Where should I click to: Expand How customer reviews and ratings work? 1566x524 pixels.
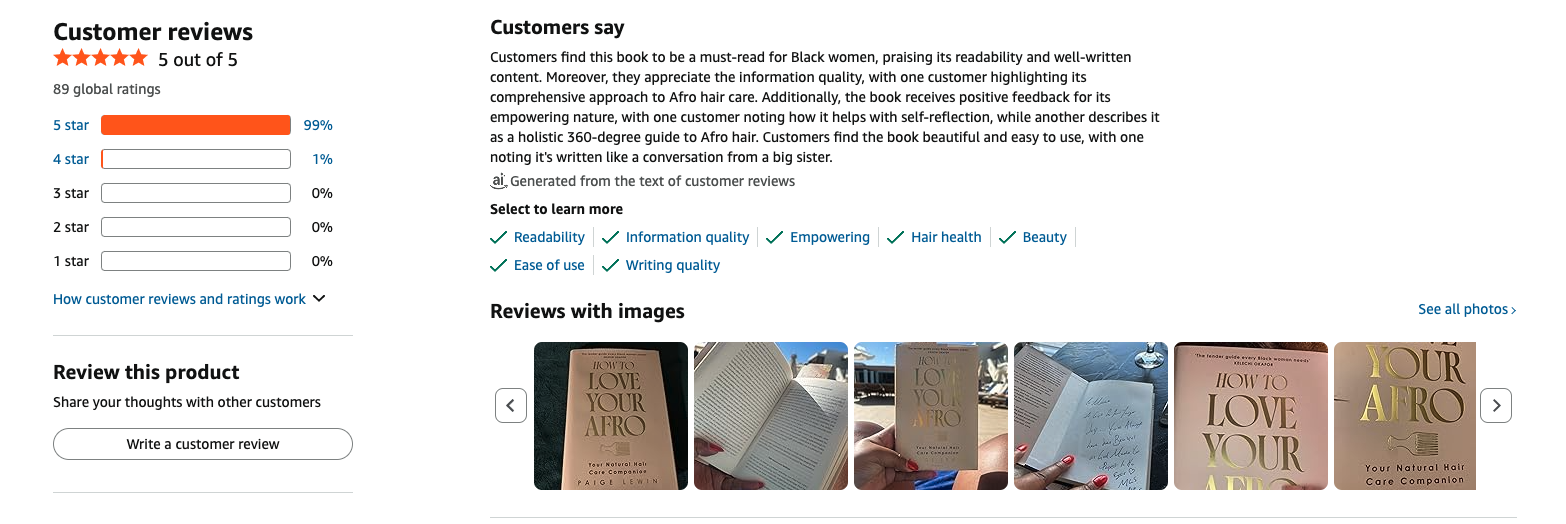(179, 299)
